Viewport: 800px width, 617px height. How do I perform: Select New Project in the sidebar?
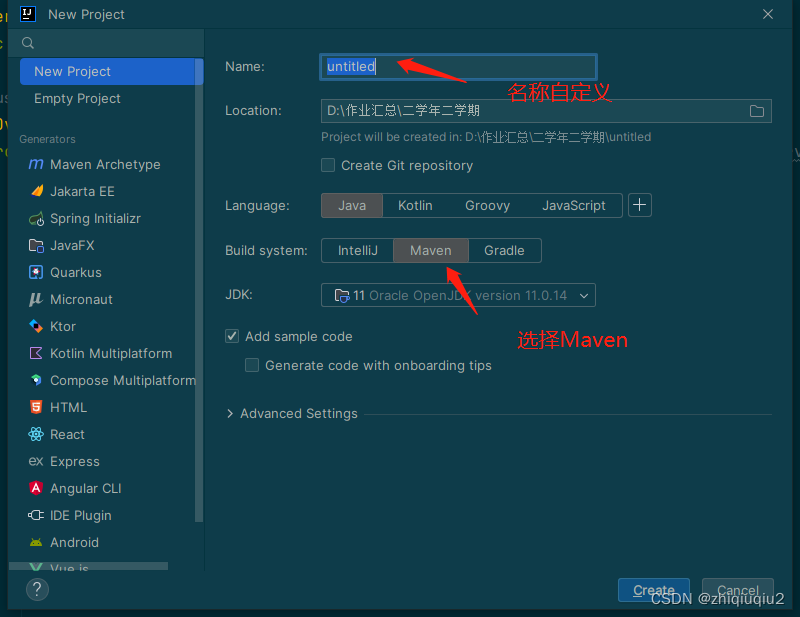point(111,71)
